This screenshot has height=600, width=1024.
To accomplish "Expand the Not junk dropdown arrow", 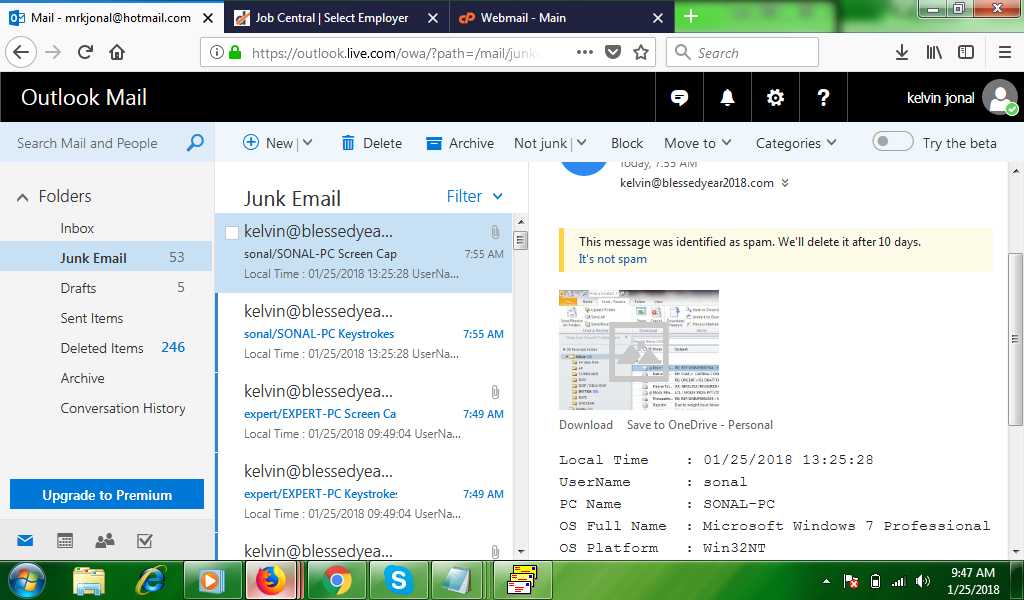I will [581, 142].
